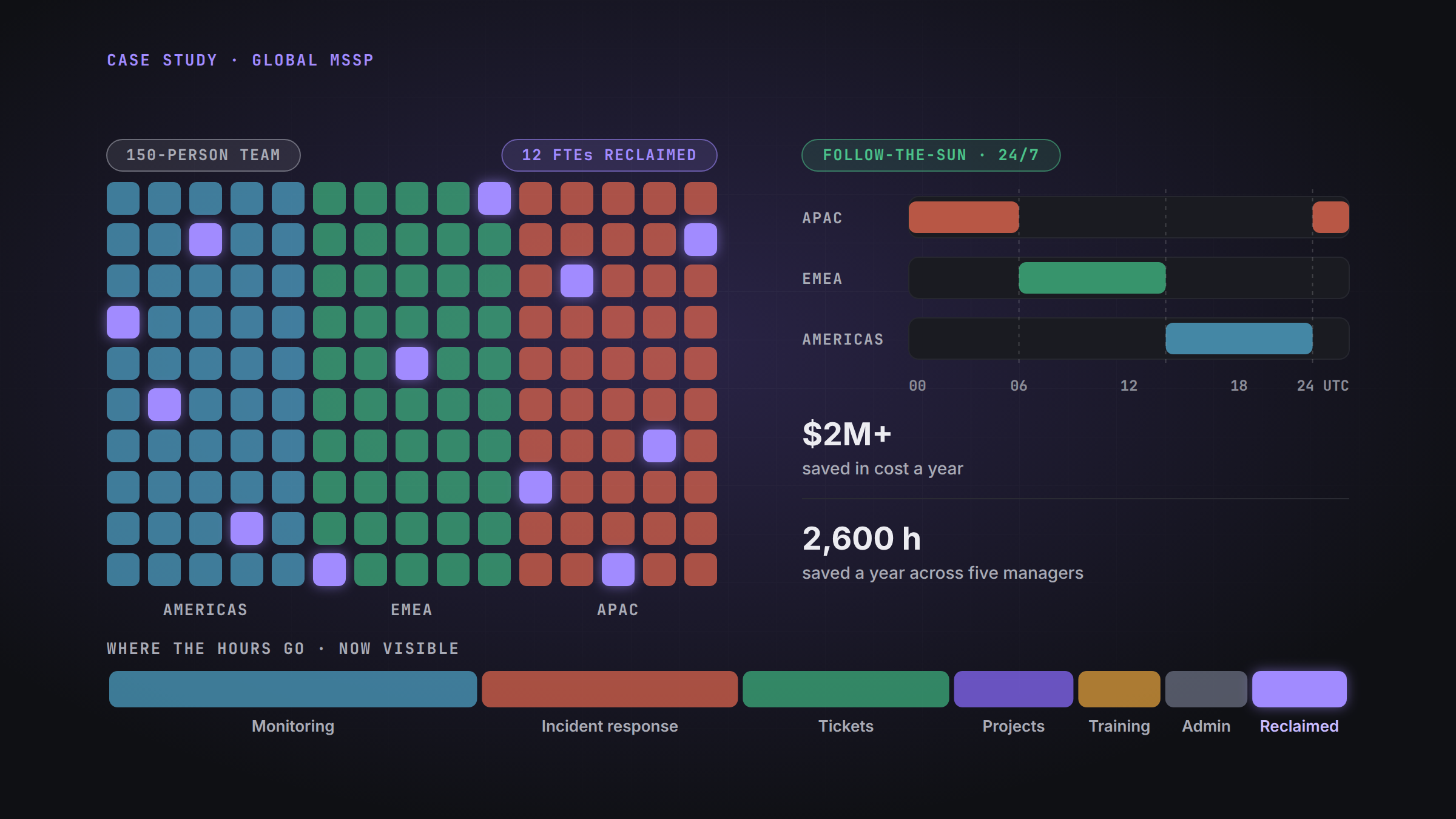This screenshot has width=1456, height=819.
Task: Click the '18' hour tick label
Action: tap(1239, 386)
